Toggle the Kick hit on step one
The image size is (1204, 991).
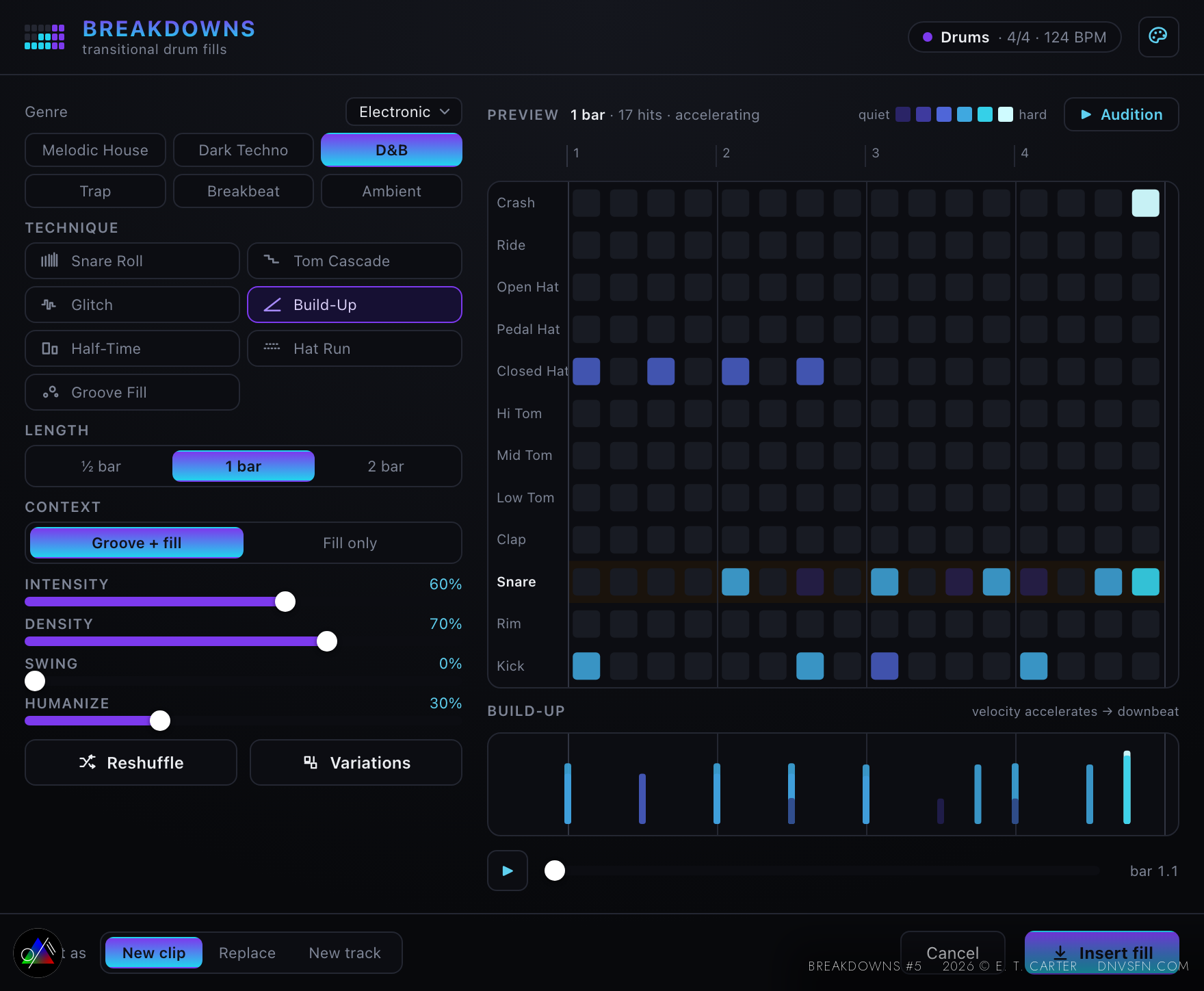[x=586, y=666]
